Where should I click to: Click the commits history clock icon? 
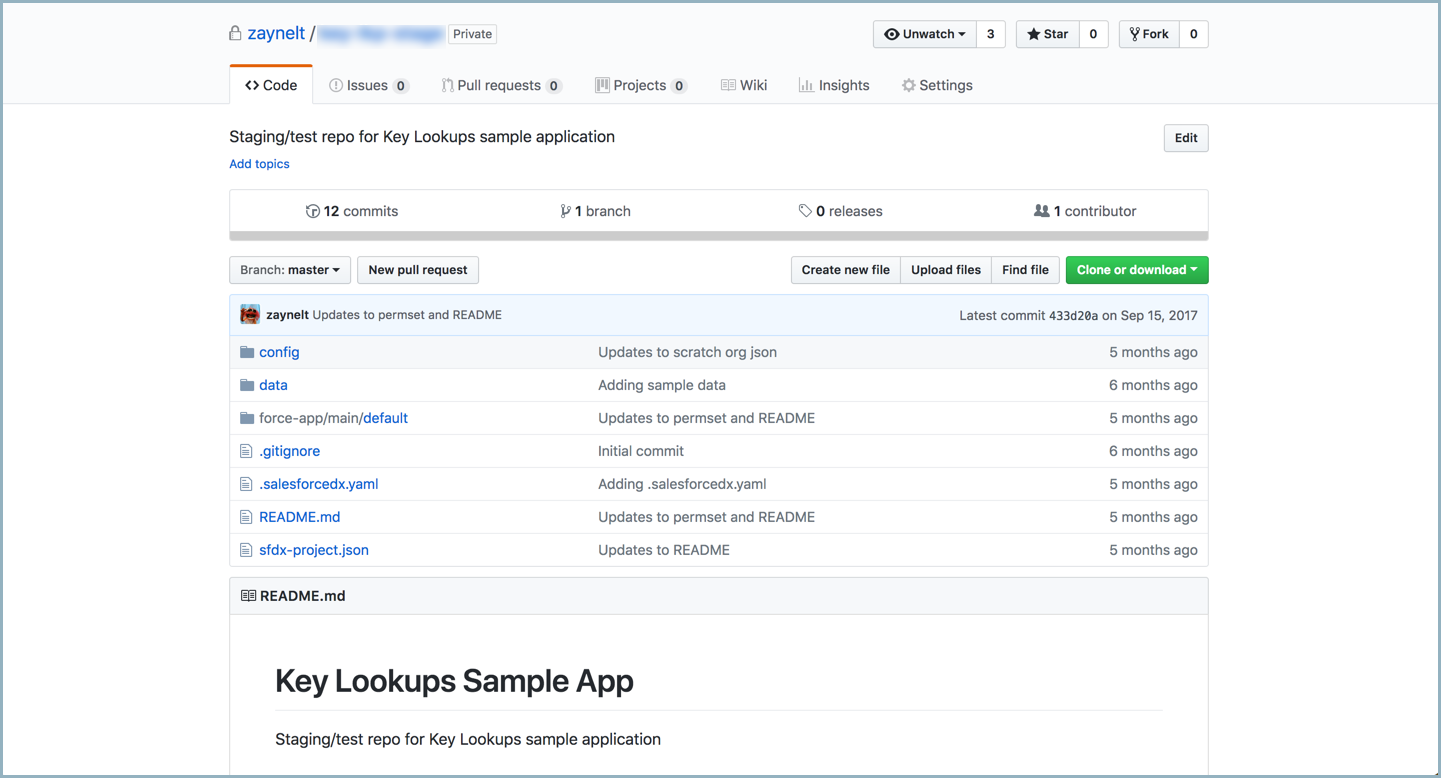click(x=312, y=211)
